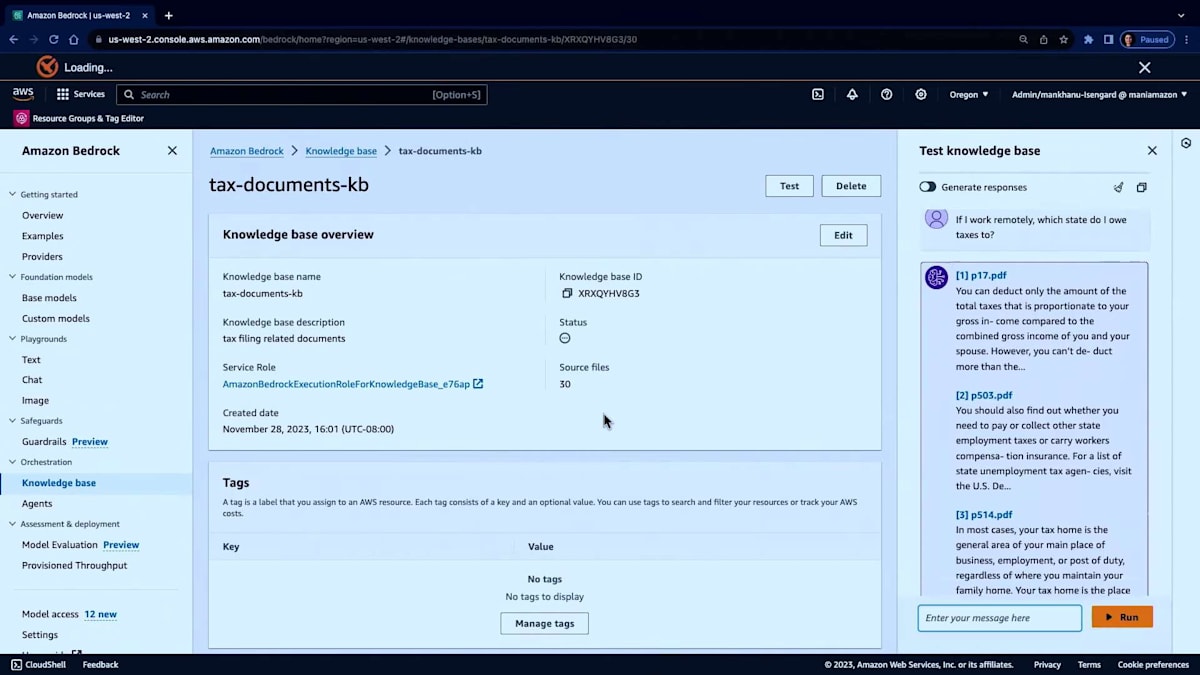The height and width of the screenshot is (675, 1200).
Task: Collapse the Amazon Bedrock side navigation
Action: 172,151
